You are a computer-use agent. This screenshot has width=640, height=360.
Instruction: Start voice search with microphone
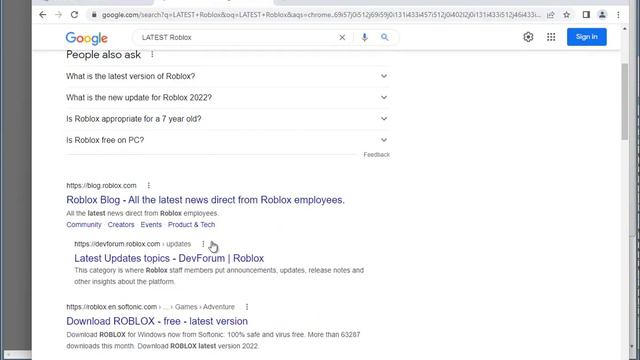pyautogui.click(x=364, y=38)
